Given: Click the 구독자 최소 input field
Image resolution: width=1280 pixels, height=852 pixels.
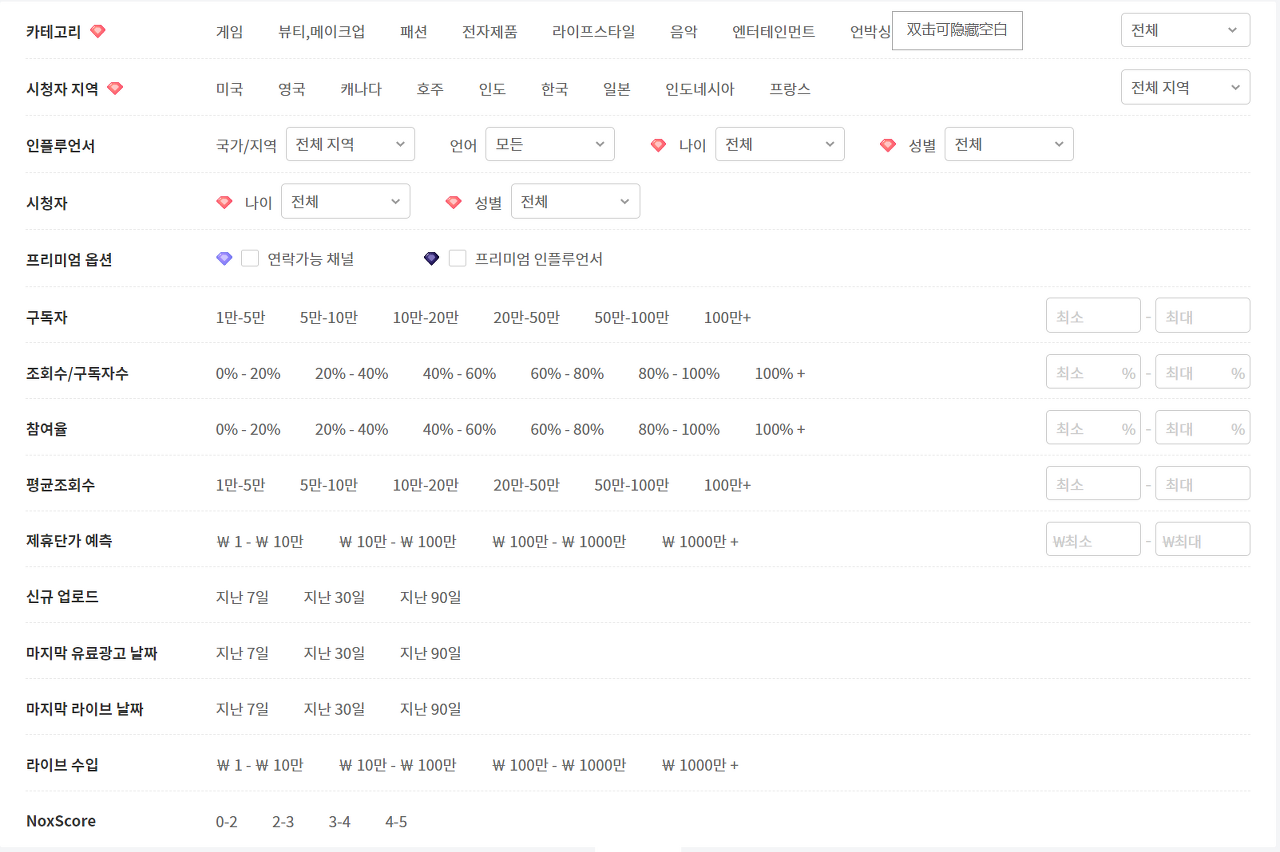Looking at the screenshot, I should point(1093,316).
